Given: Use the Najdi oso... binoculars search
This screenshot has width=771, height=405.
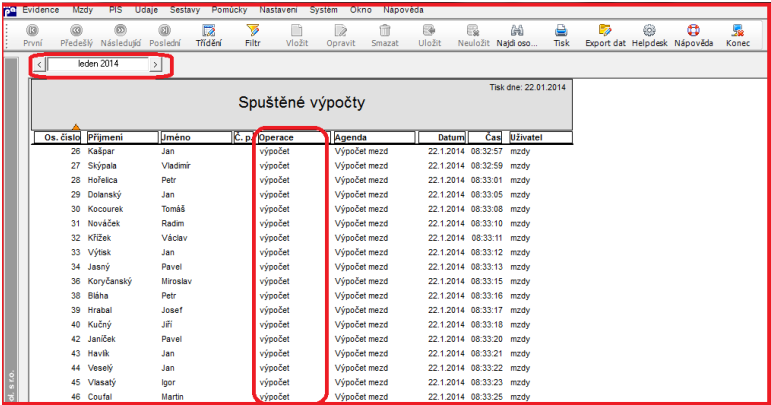Looking at the screenshot, I should [x=517, y=36].
